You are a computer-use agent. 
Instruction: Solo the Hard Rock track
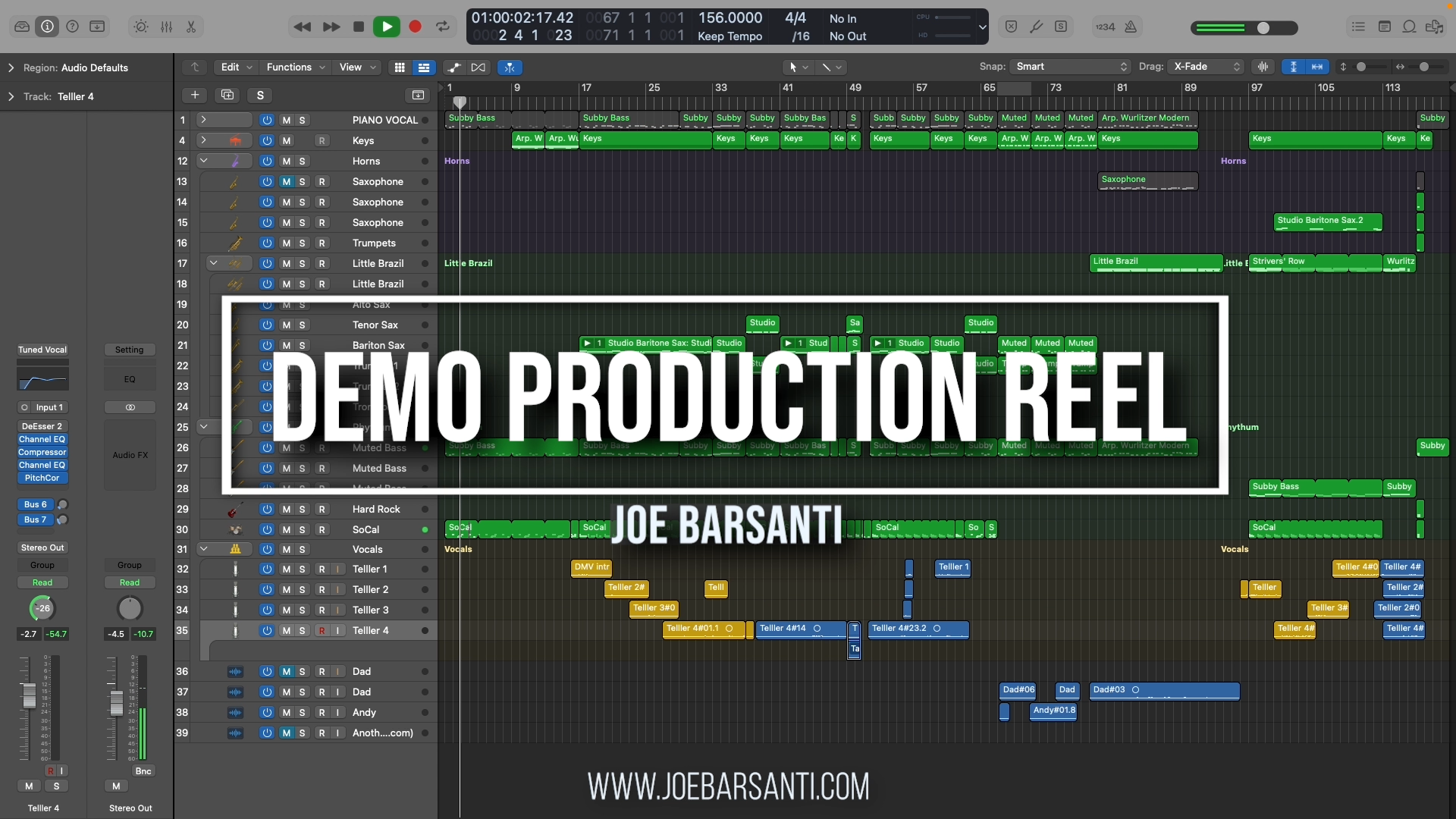click(302, 510)
